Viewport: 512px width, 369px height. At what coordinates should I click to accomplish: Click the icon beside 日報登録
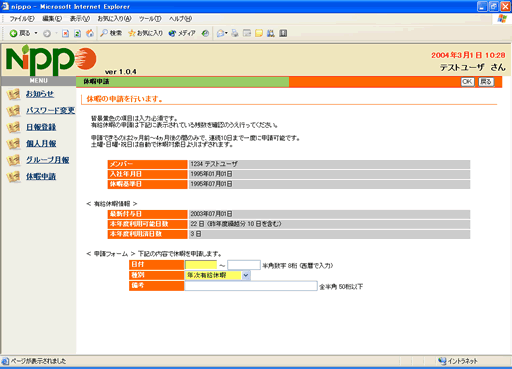(14, 127)
